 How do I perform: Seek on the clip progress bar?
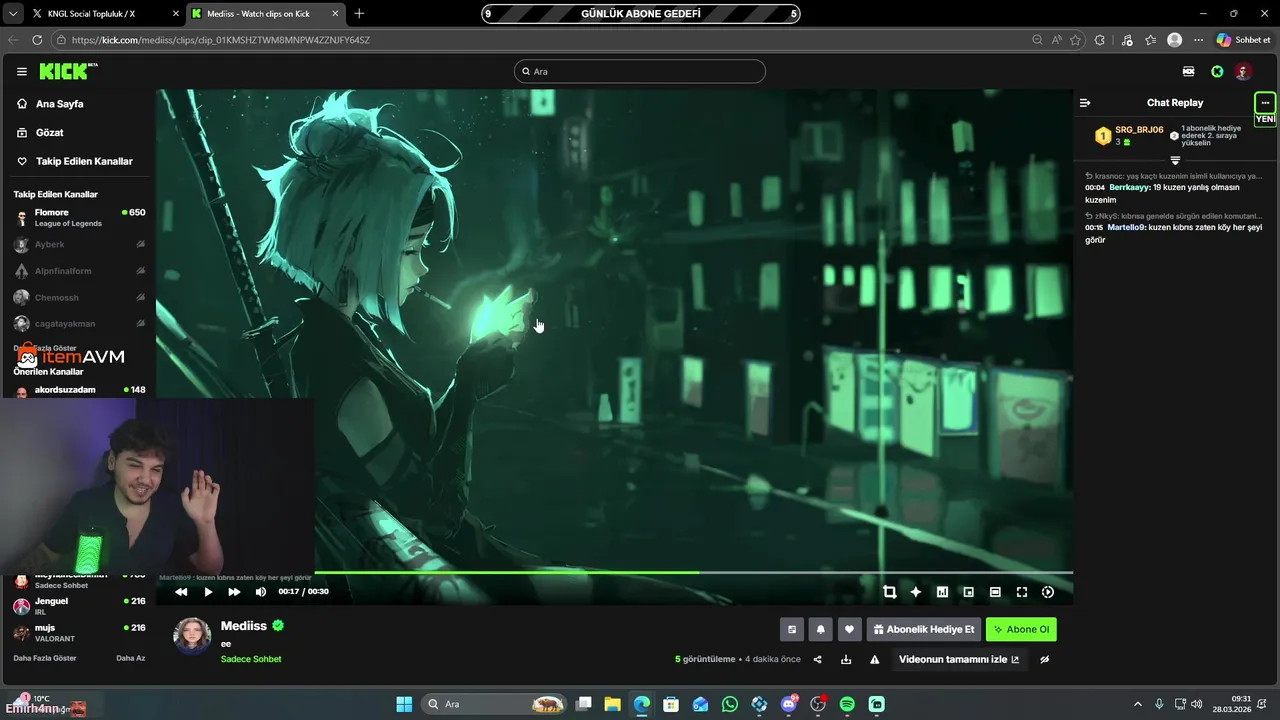(614, 573)
